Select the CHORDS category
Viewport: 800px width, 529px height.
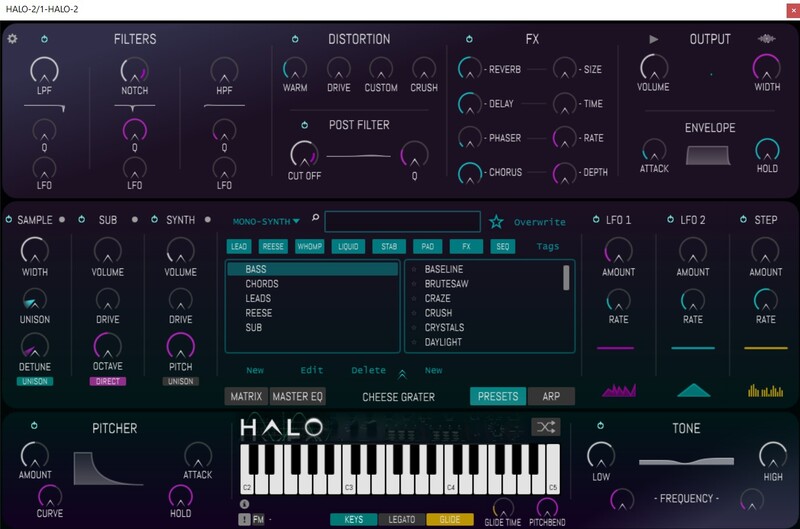[262, 284]
